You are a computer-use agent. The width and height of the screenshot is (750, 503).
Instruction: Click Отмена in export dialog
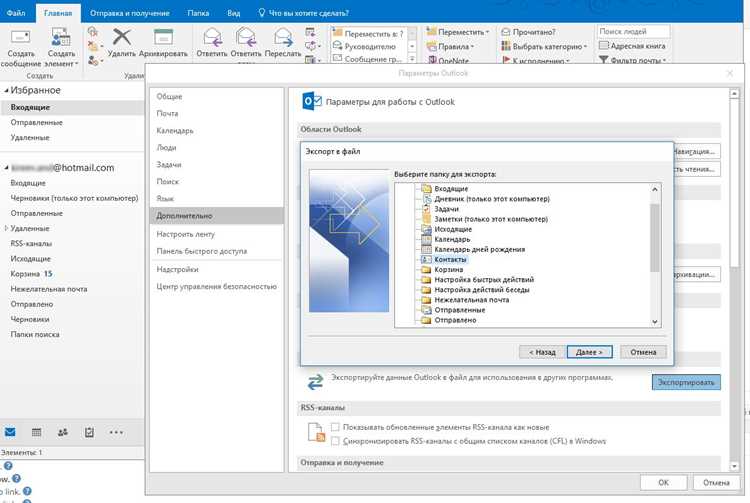643,352
